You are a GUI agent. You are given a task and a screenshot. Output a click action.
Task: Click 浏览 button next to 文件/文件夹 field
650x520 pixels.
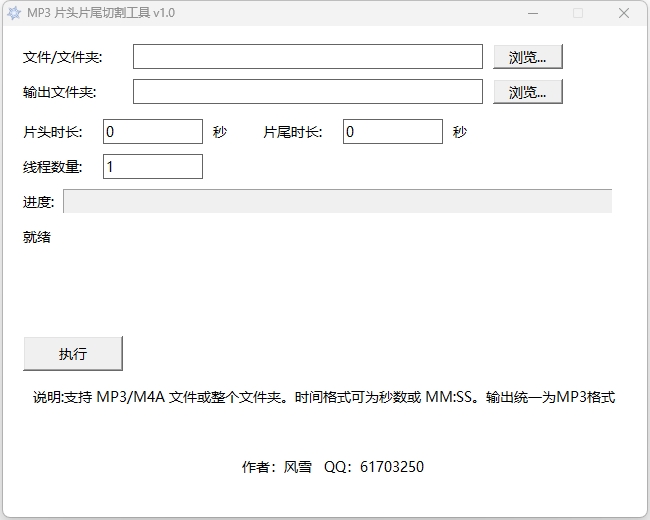[x=527, y=56]
